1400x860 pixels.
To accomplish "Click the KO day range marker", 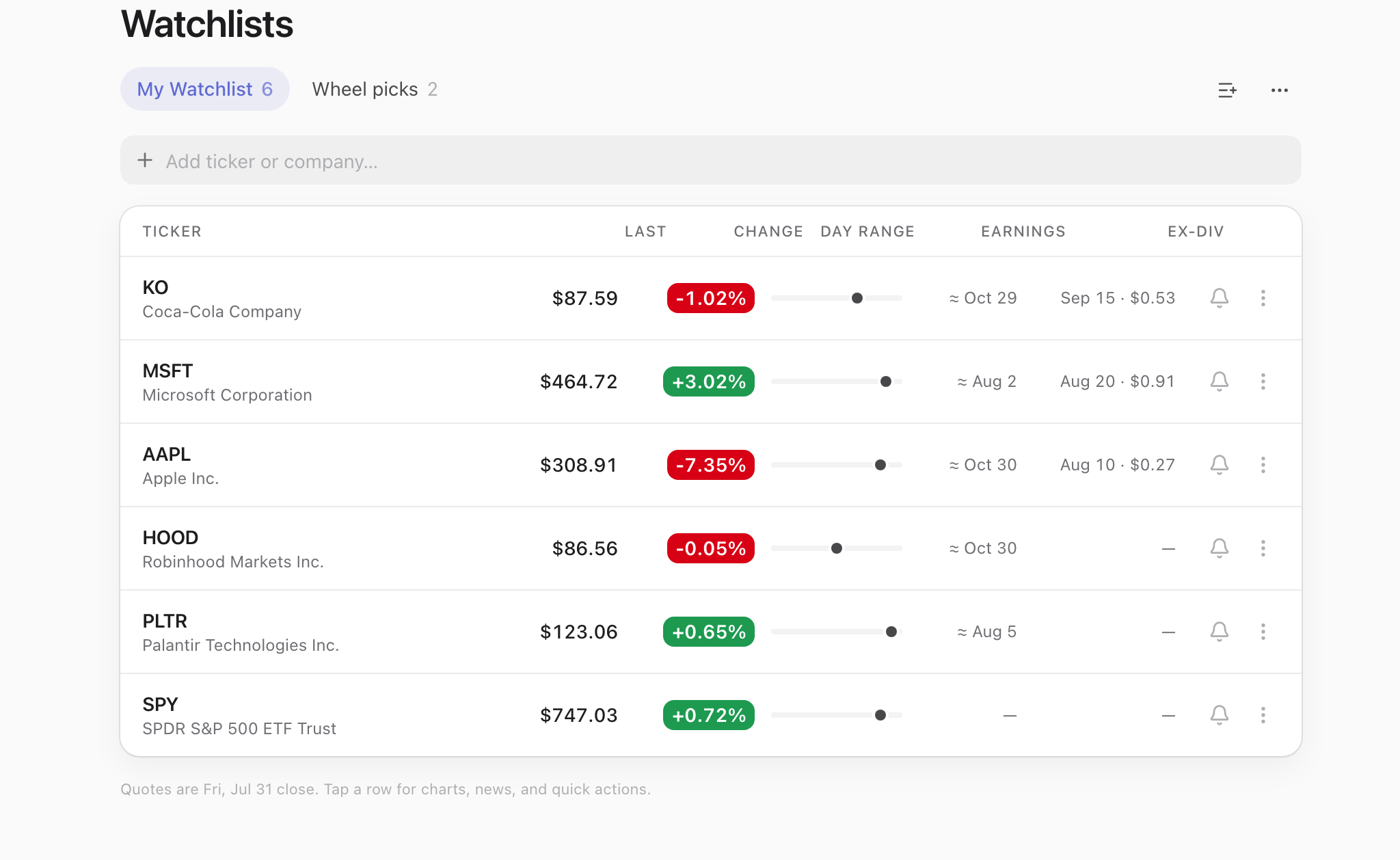I will [857, 298].
